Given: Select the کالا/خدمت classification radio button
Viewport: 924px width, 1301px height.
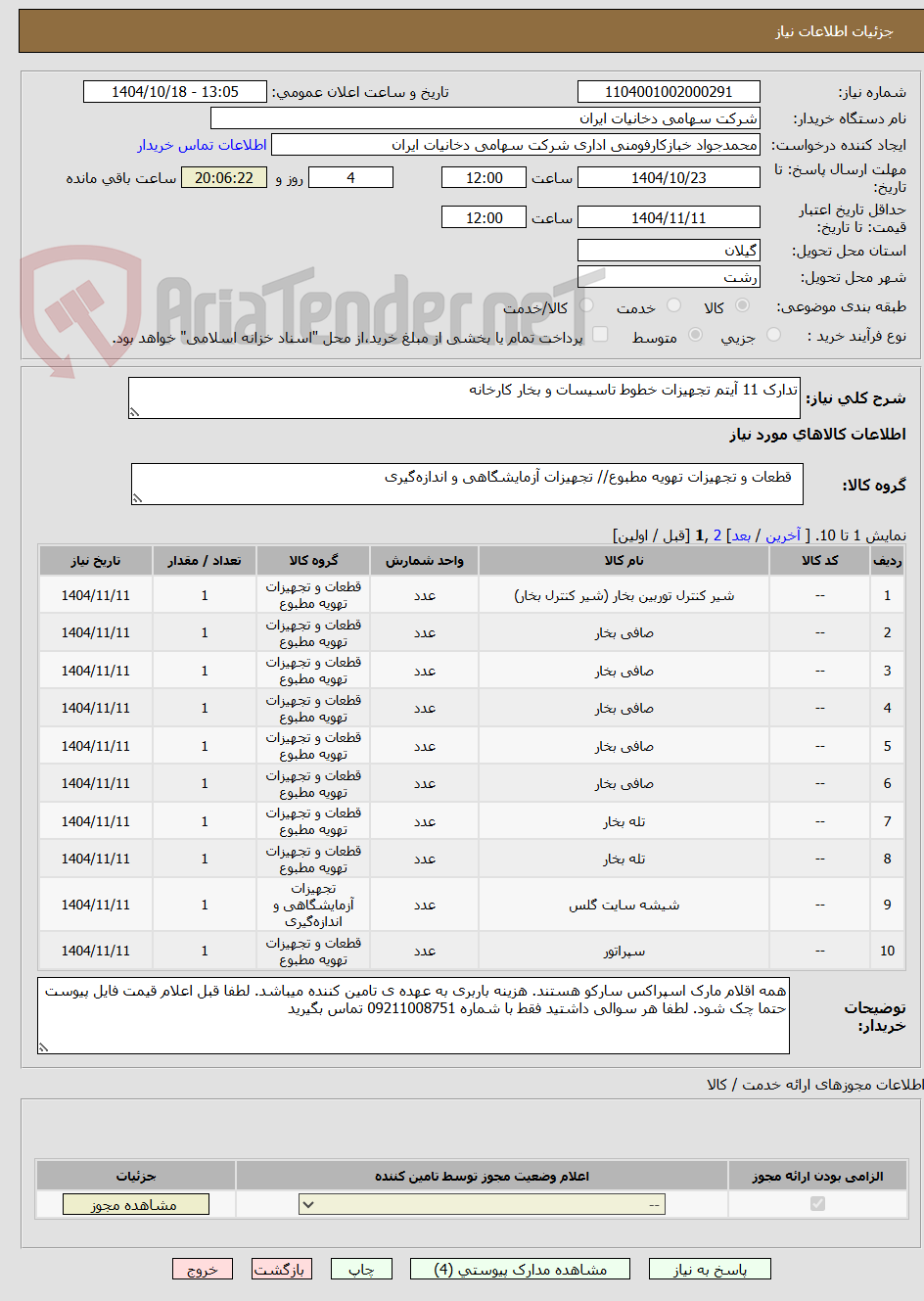Looking at the screenshot, I should [587, 305].
